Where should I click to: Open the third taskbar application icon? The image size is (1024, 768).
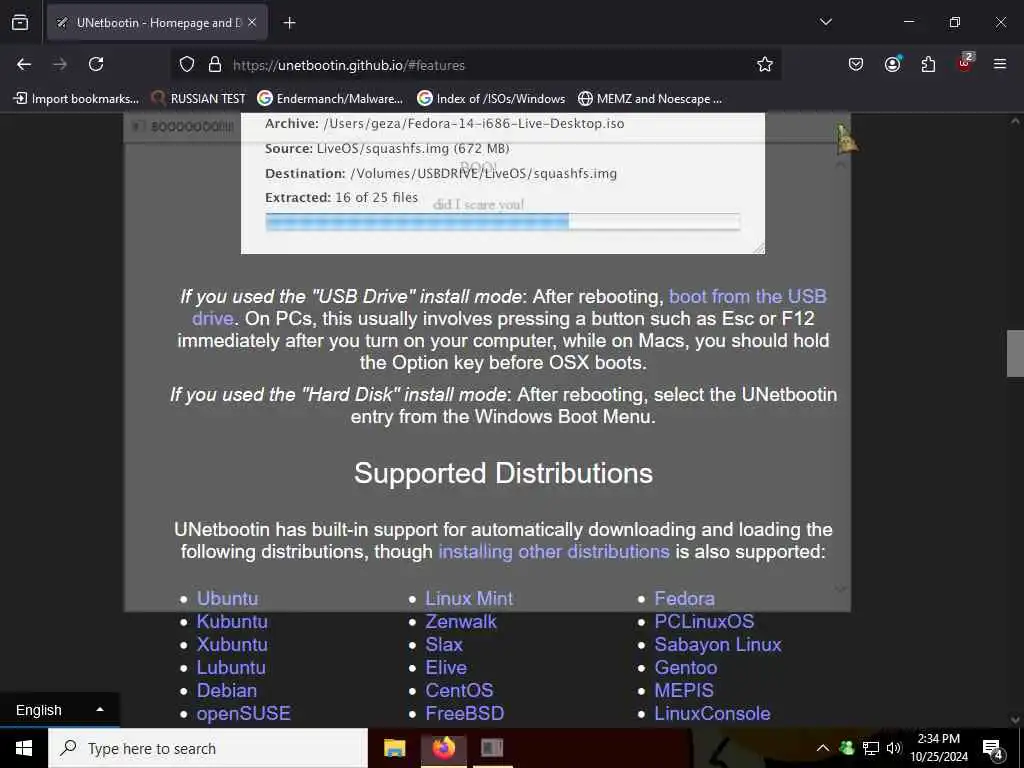click(x=492, y=748)
